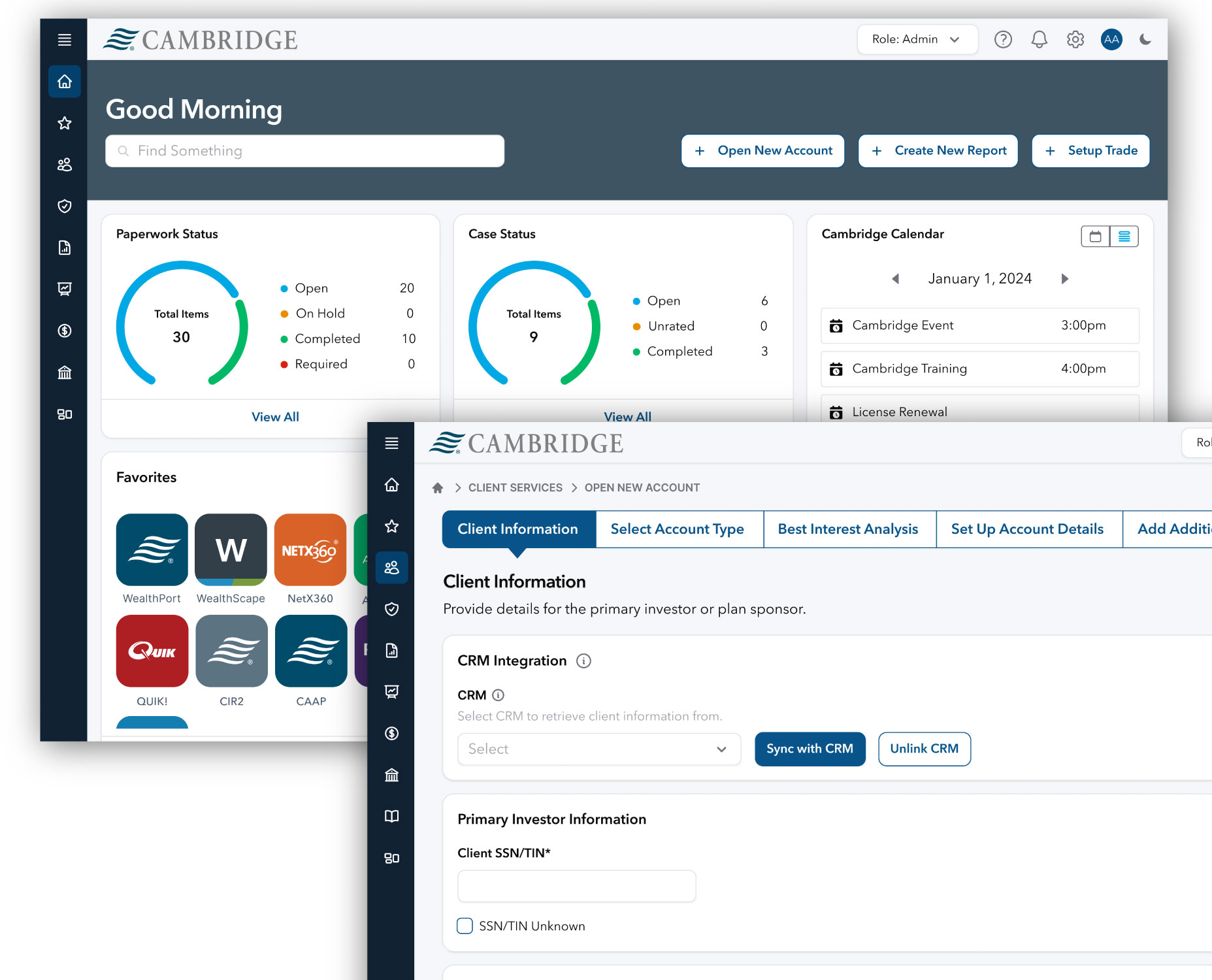Open Cambridge Event calendar entry
Image resolution: width=1212 pixels, height=980 pixels.
coord(980,325)
